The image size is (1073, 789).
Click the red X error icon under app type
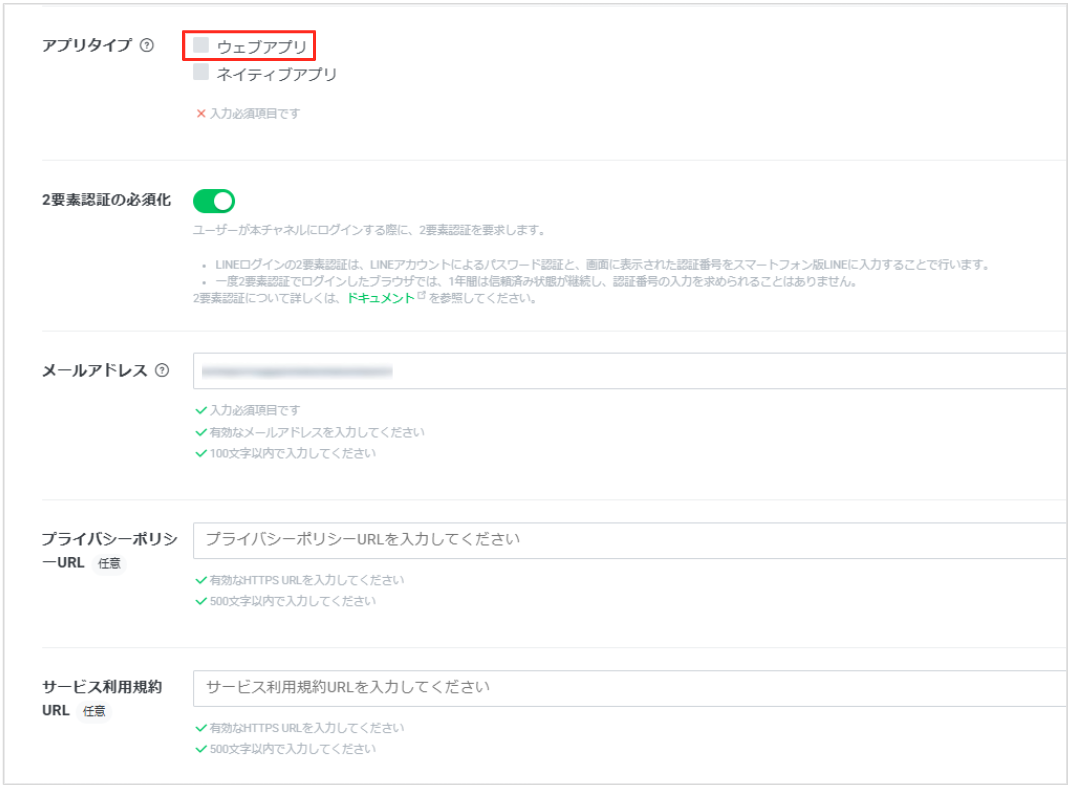(x=200, y=114)
